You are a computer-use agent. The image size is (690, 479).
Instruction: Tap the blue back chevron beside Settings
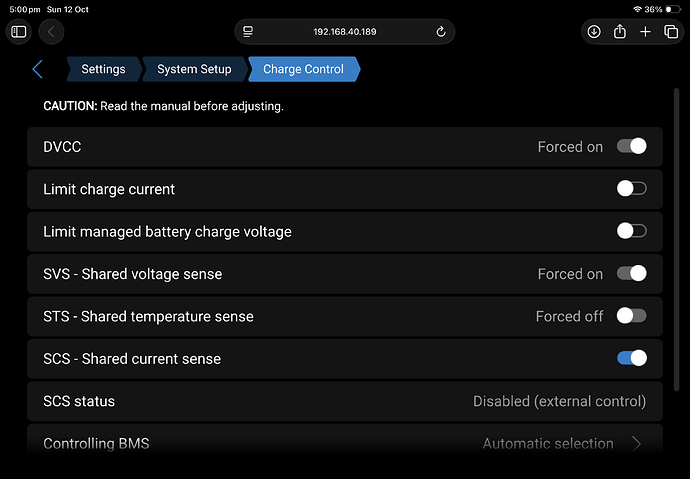click(x=38, y=69)
